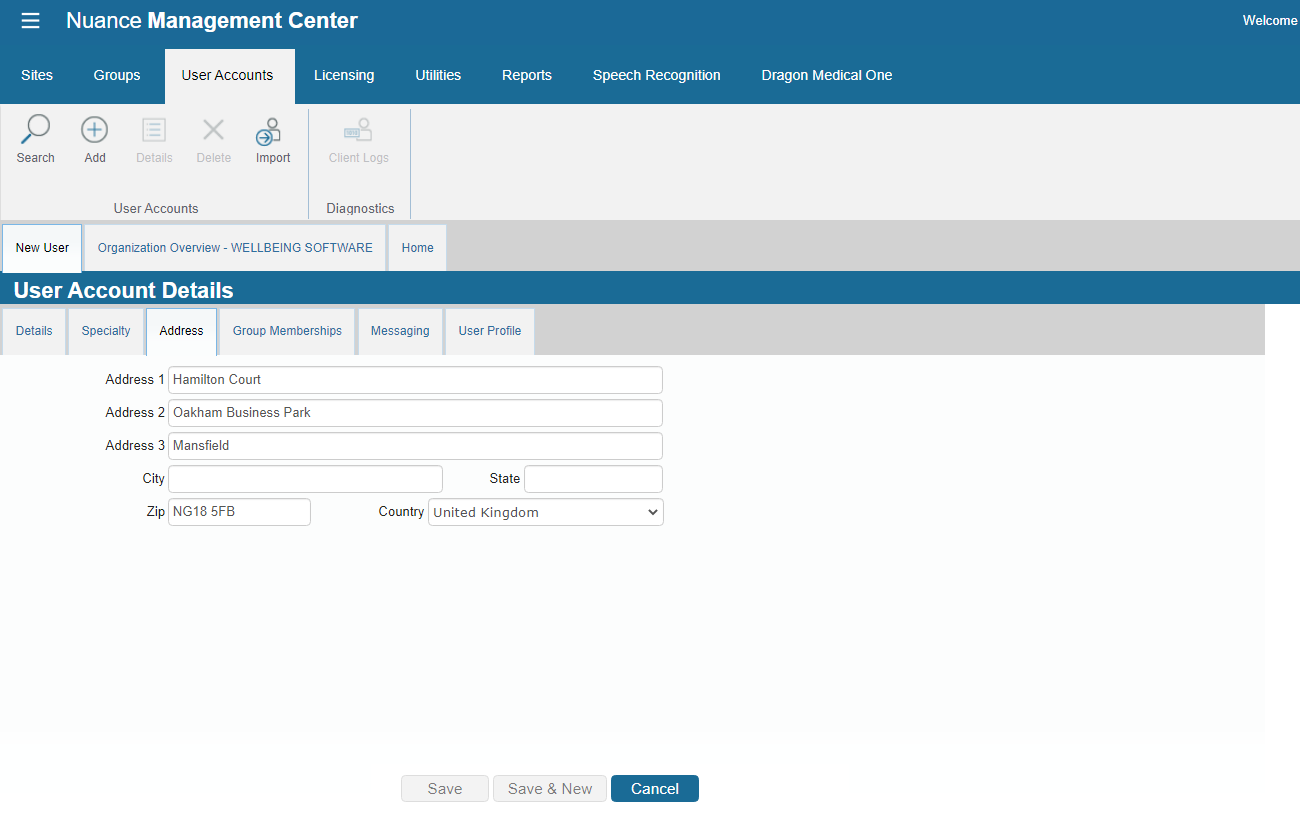Open the Sites menu
Screen dimensions: 1300x840
coord(37,75)
